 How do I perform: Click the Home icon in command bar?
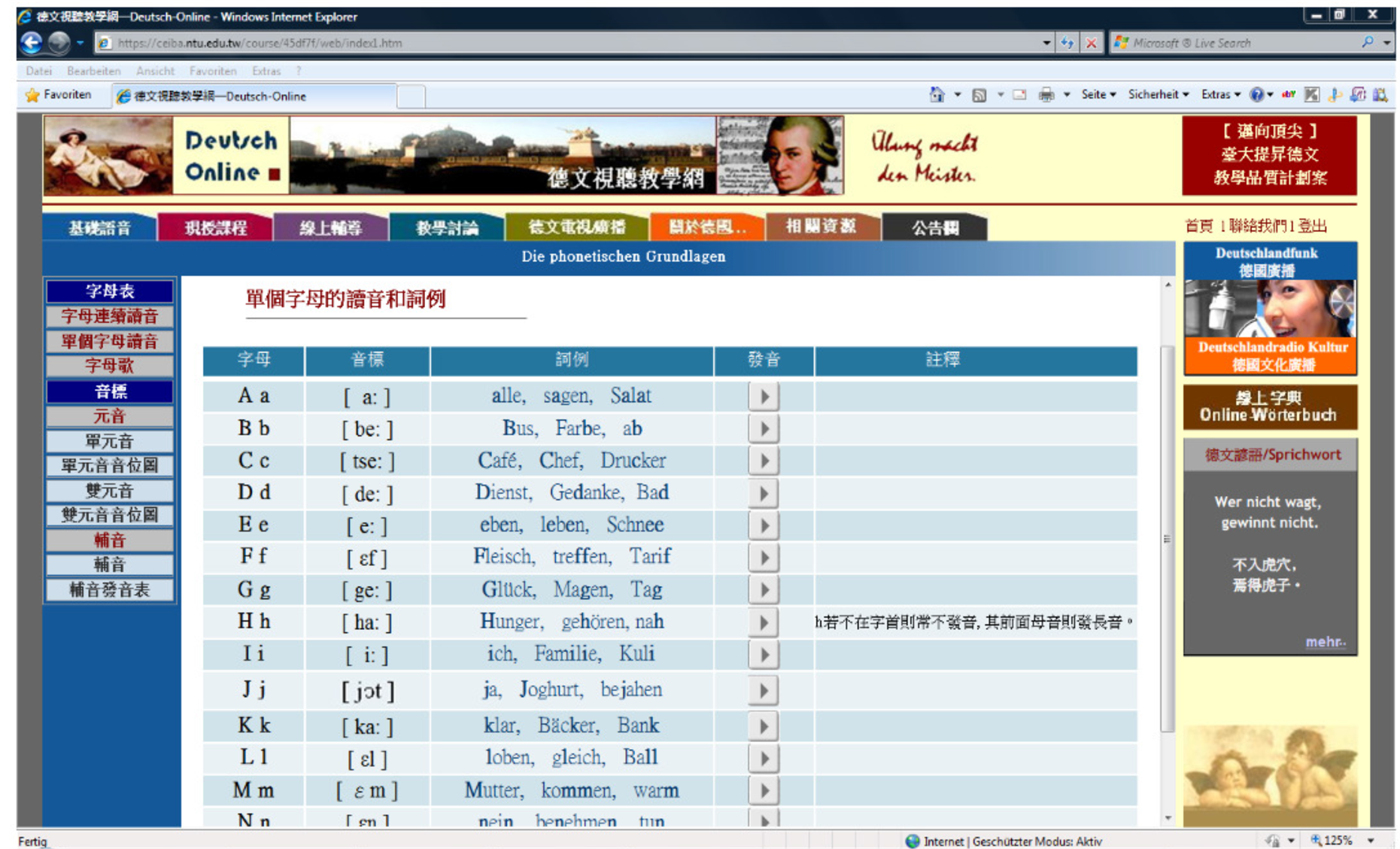(937, 95)
